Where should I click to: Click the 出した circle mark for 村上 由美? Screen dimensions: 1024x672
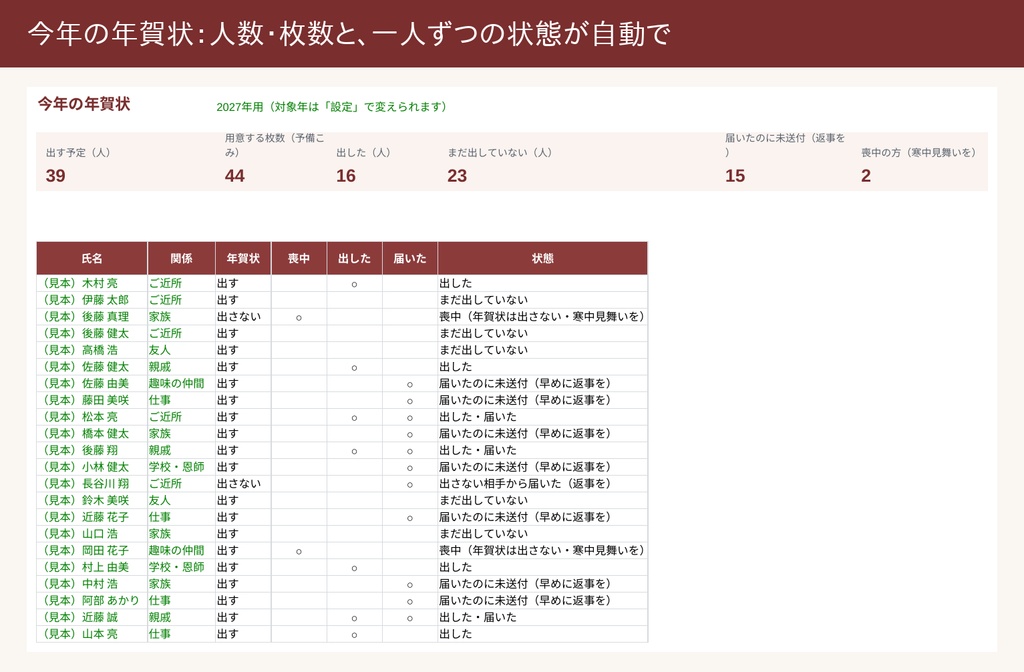[x=354, y=568]
